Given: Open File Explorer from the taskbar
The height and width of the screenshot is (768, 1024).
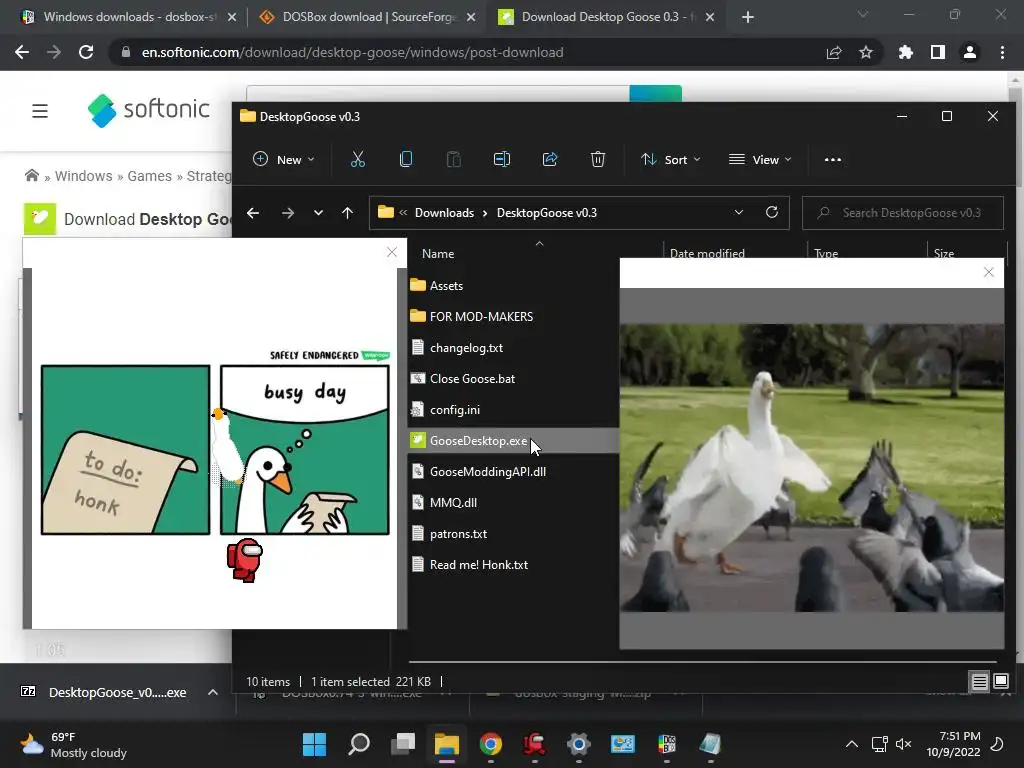Looking at the screenshot, I should [x=447, y=744].
